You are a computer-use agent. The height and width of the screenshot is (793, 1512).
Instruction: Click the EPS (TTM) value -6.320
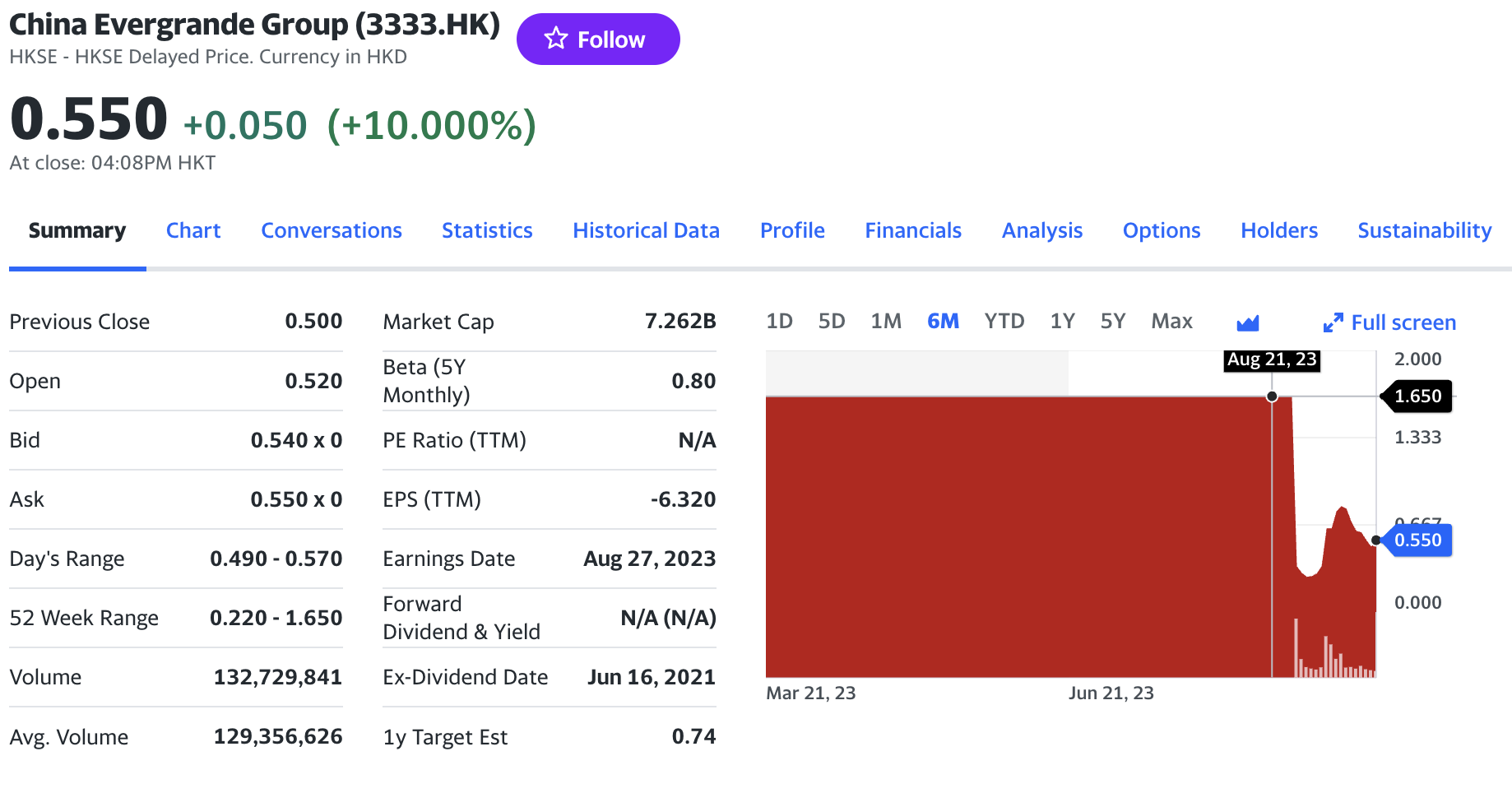click(683, 499)
